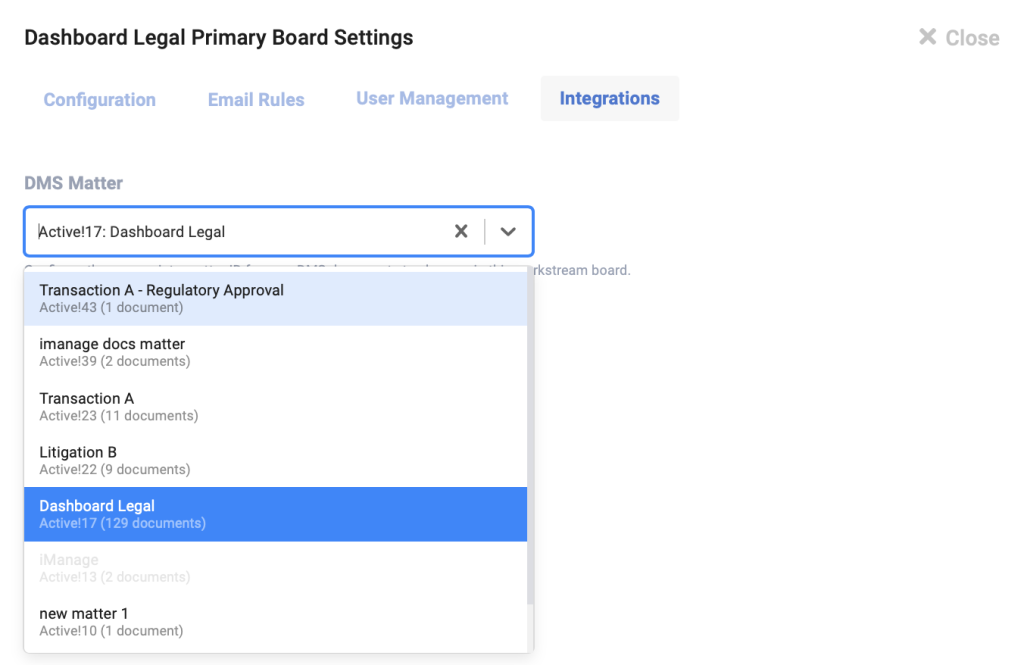Go to the User Management tab
1024x665 pixels.
(432, 98)
